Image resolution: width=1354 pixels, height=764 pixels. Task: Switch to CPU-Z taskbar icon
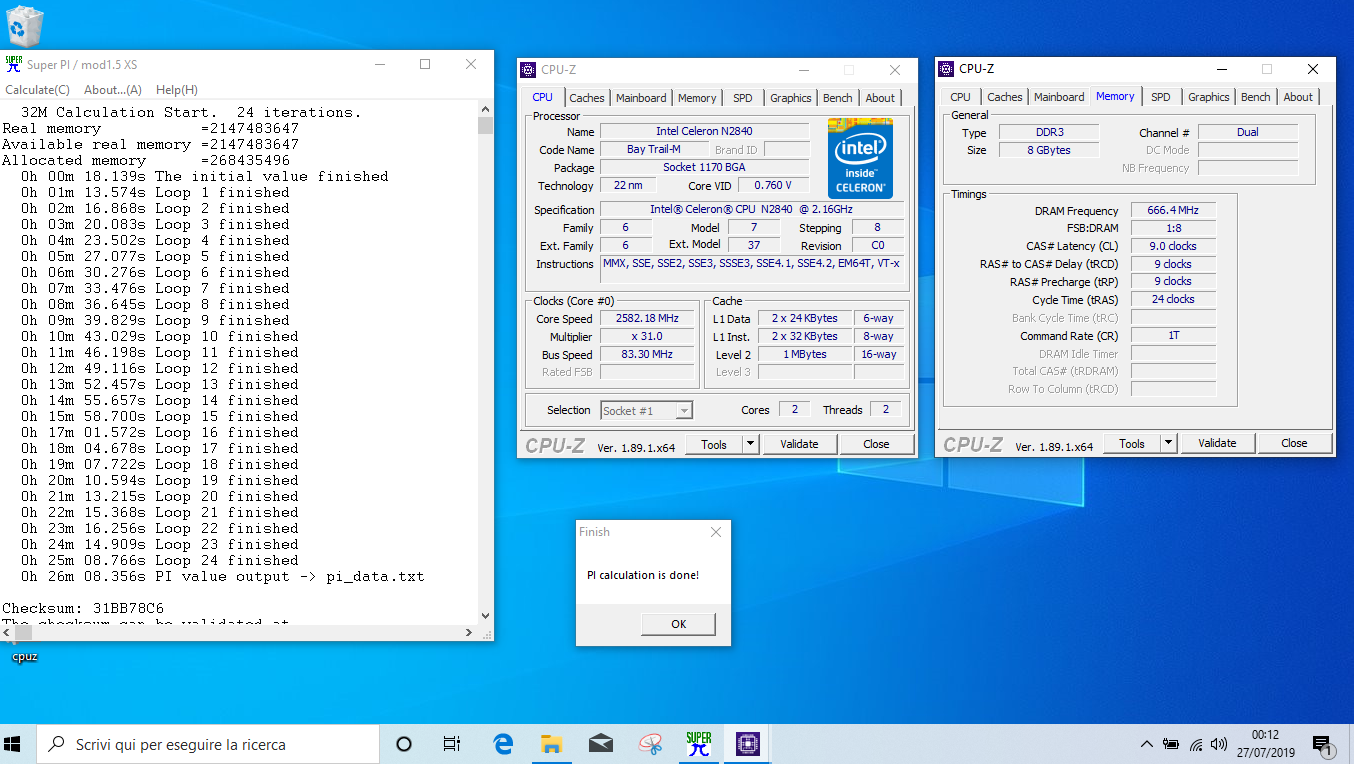point(747,744)
